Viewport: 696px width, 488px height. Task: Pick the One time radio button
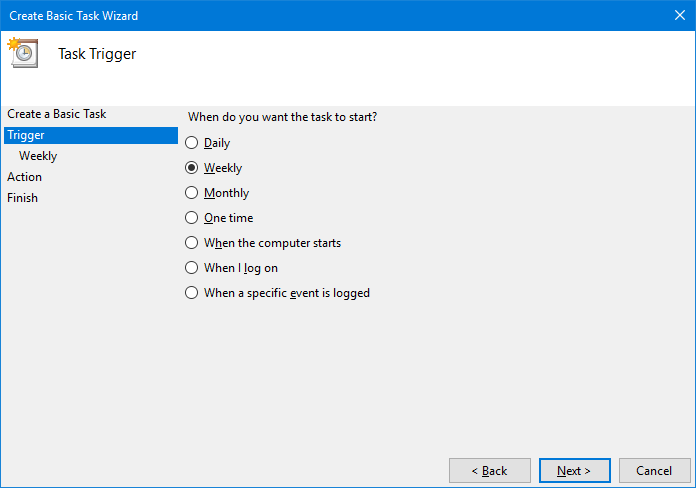191,218
